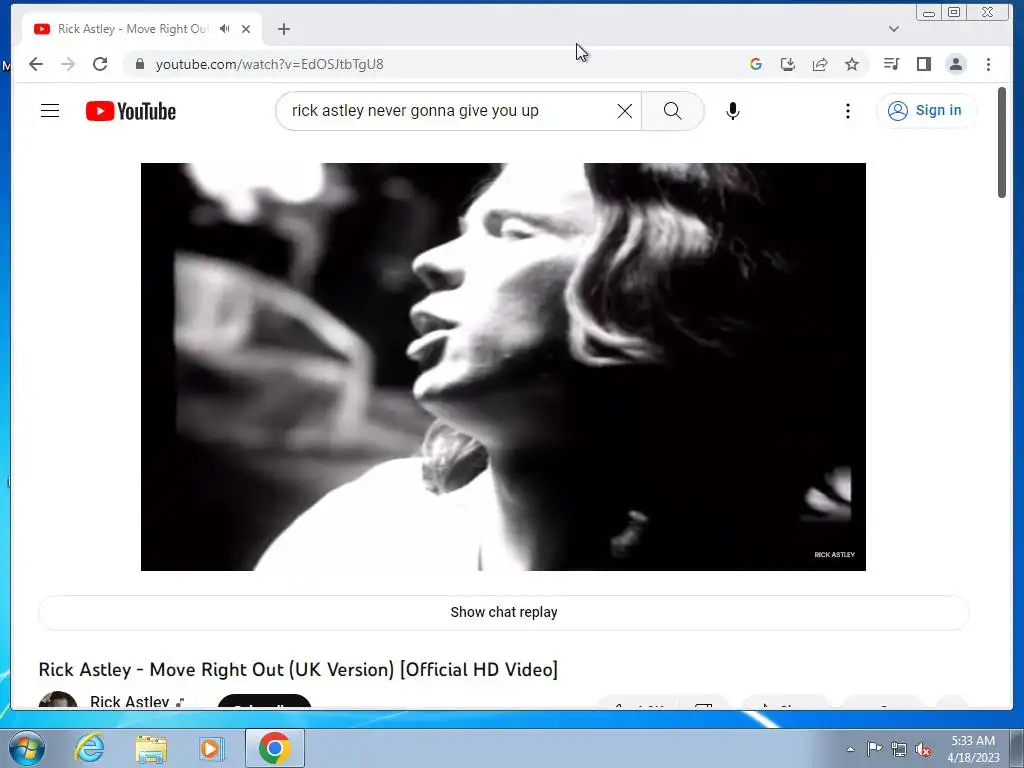
Task: Open Windows Media Player from the taskbar
Action: (212, 748)
